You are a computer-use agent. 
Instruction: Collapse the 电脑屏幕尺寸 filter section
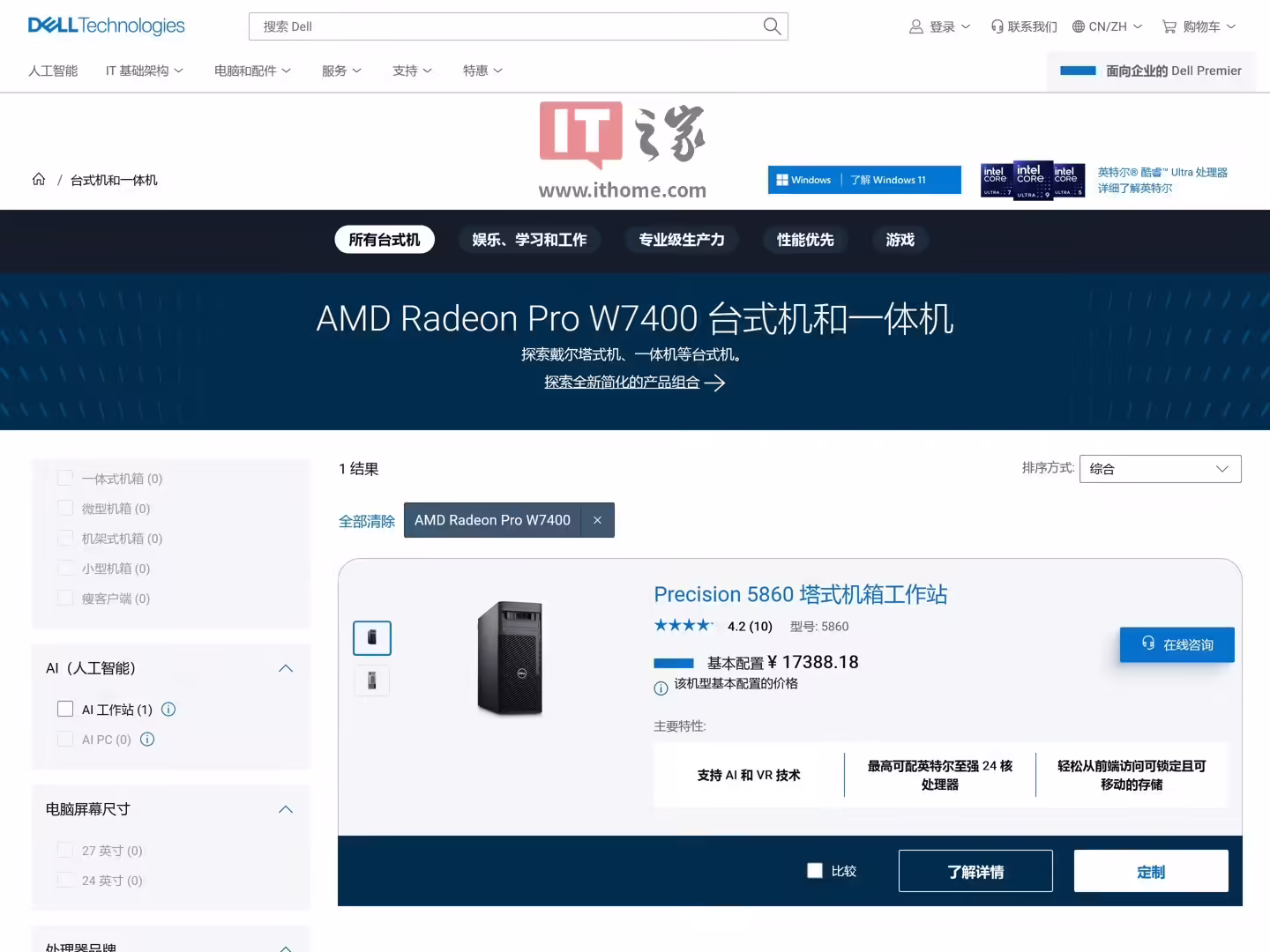tap(286, 809)
